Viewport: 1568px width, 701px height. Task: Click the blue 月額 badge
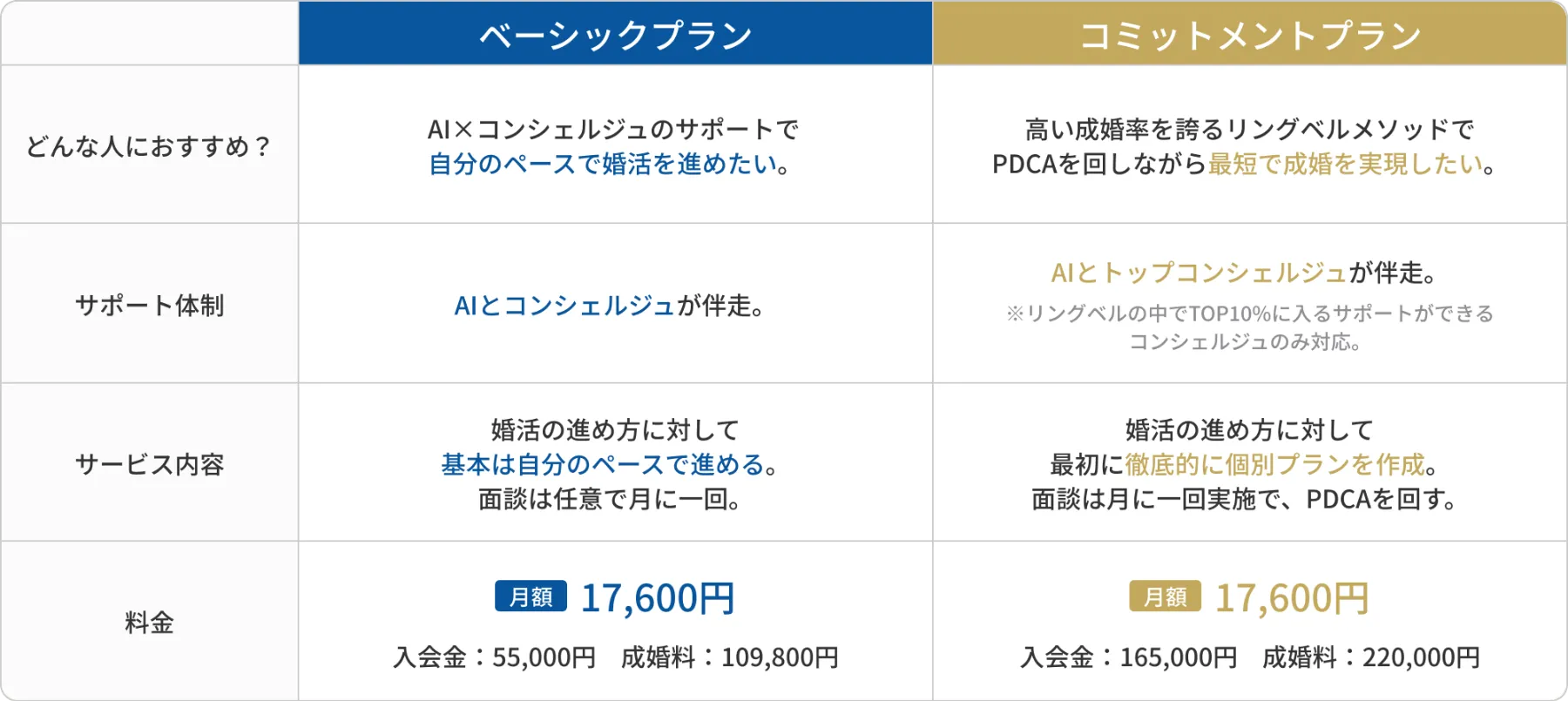(531, 597)
